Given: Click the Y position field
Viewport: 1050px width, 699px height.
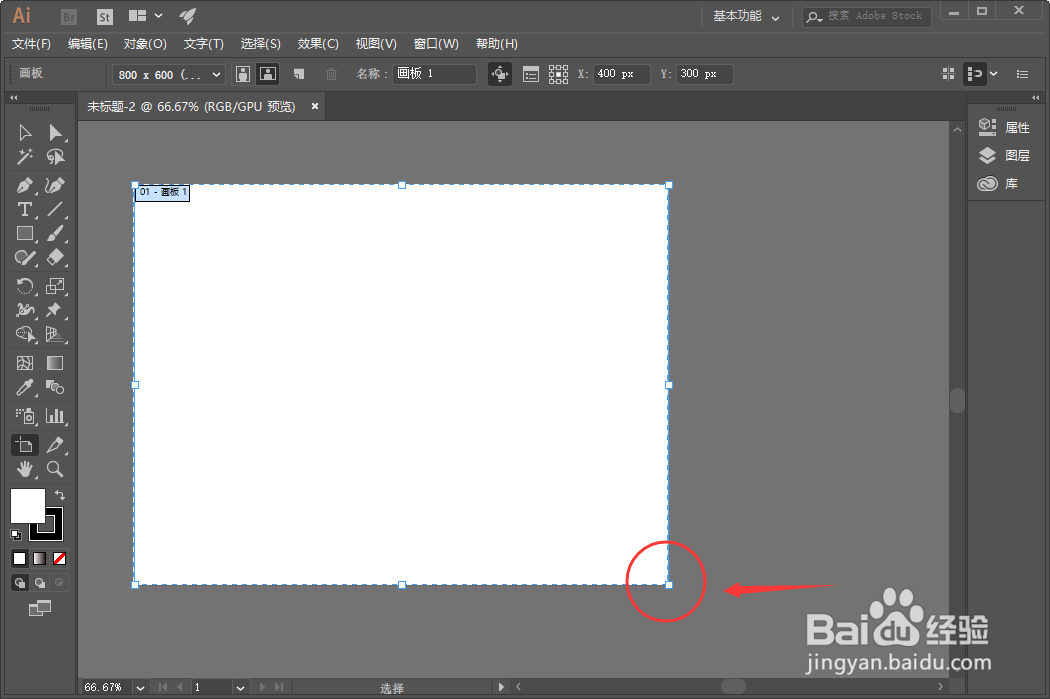Looking at the screenshot, I should [x=704, y=74].
